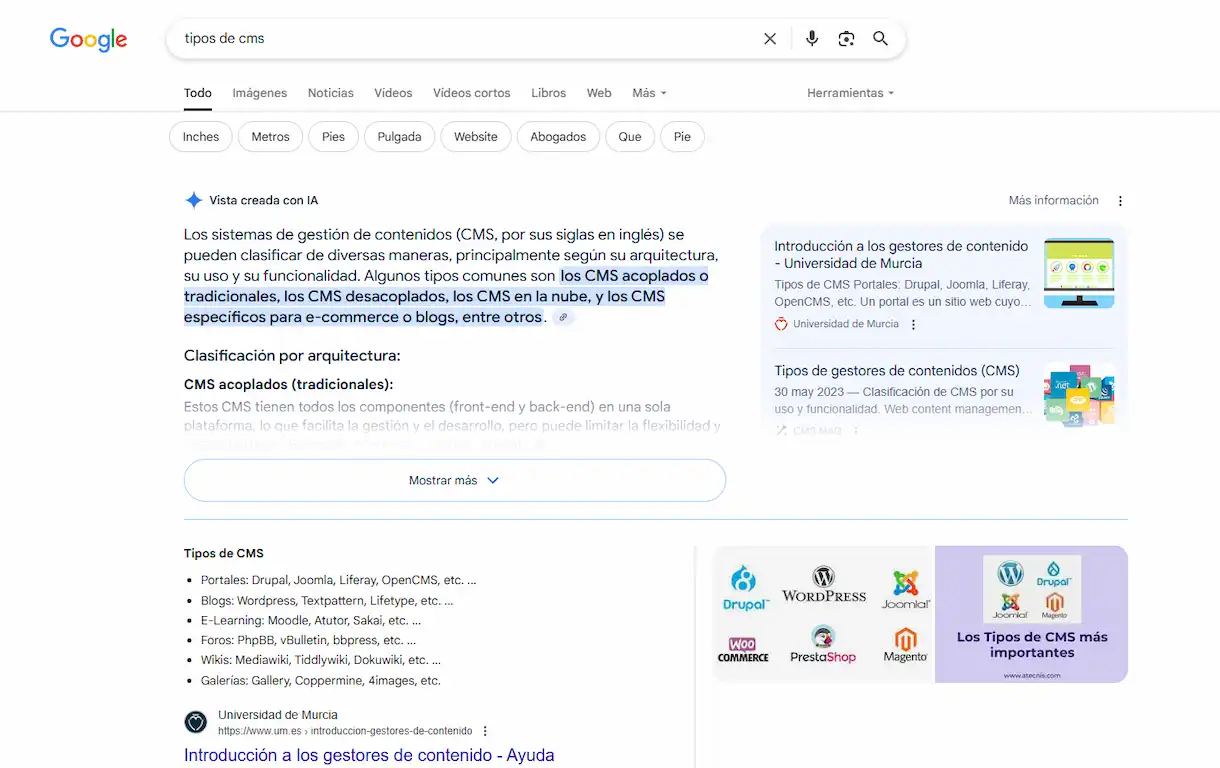Open Los Tipos de CMS más importantes image
The width and height of the screenshot is (1220, 768).
coord(1031,614)
